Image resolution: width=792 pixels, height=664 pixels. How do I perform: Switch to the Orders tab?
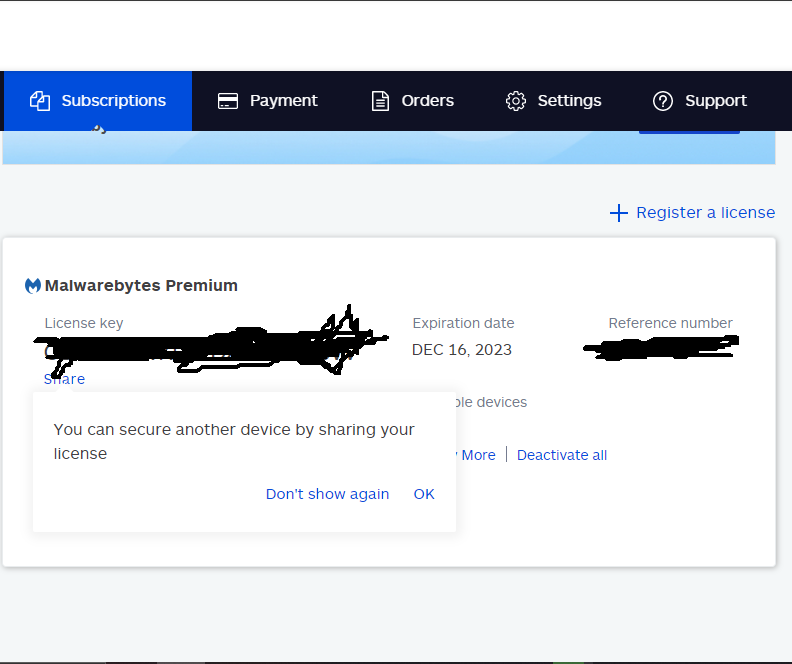pos(412,101)
